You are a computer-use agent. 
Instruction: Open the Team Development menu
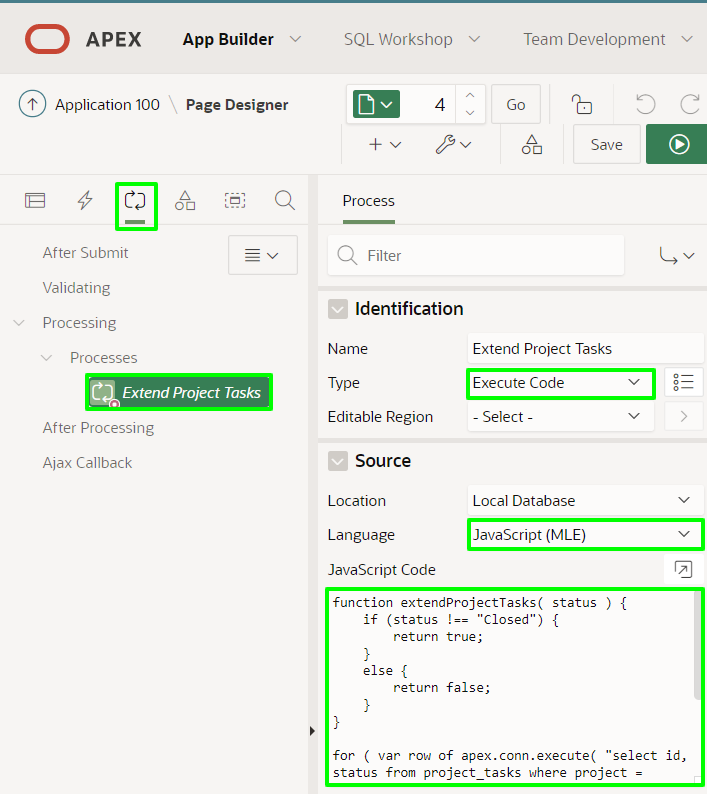pos(594,39)
